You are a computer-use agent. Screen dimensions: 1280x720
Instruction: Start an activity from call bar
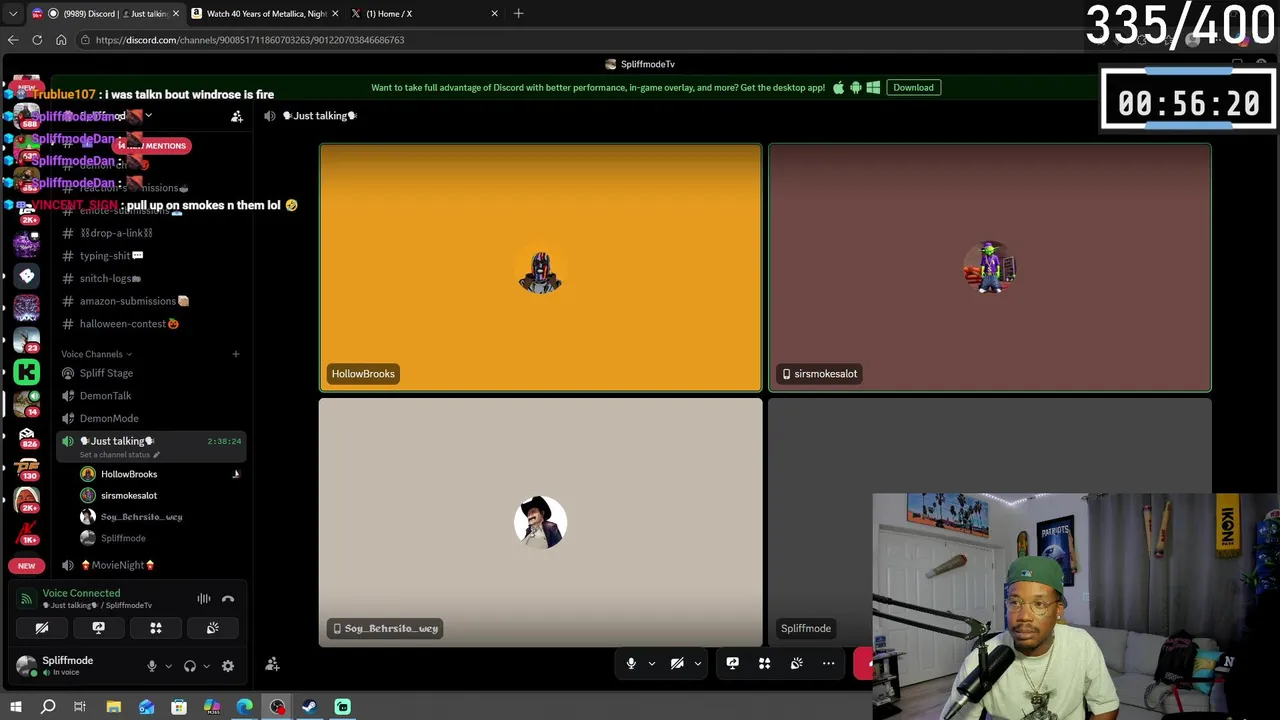764,663
